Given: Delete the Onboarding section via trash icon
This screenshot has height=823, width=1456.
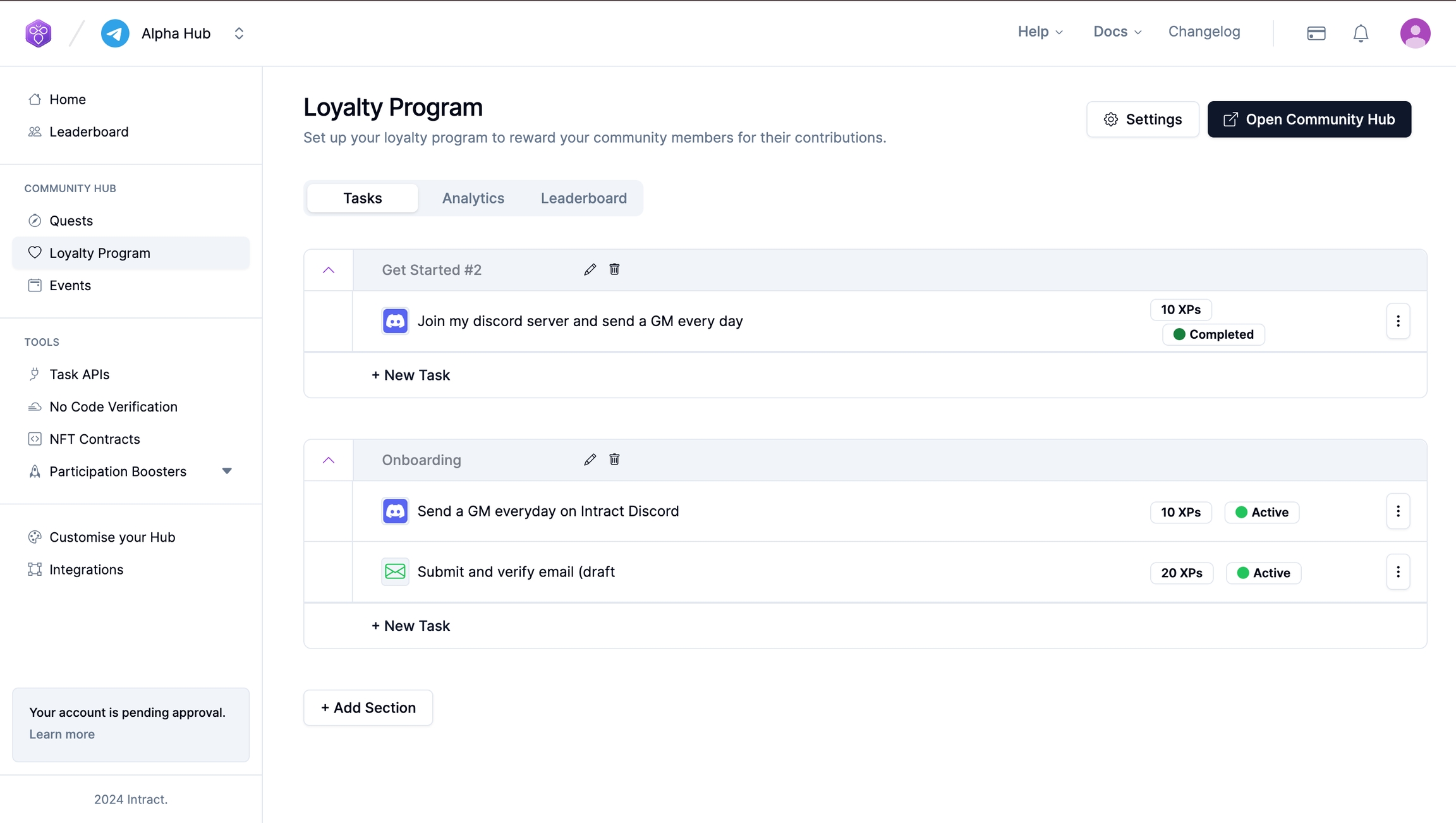Looking at the screenshot, I should (x=614, y=460).
